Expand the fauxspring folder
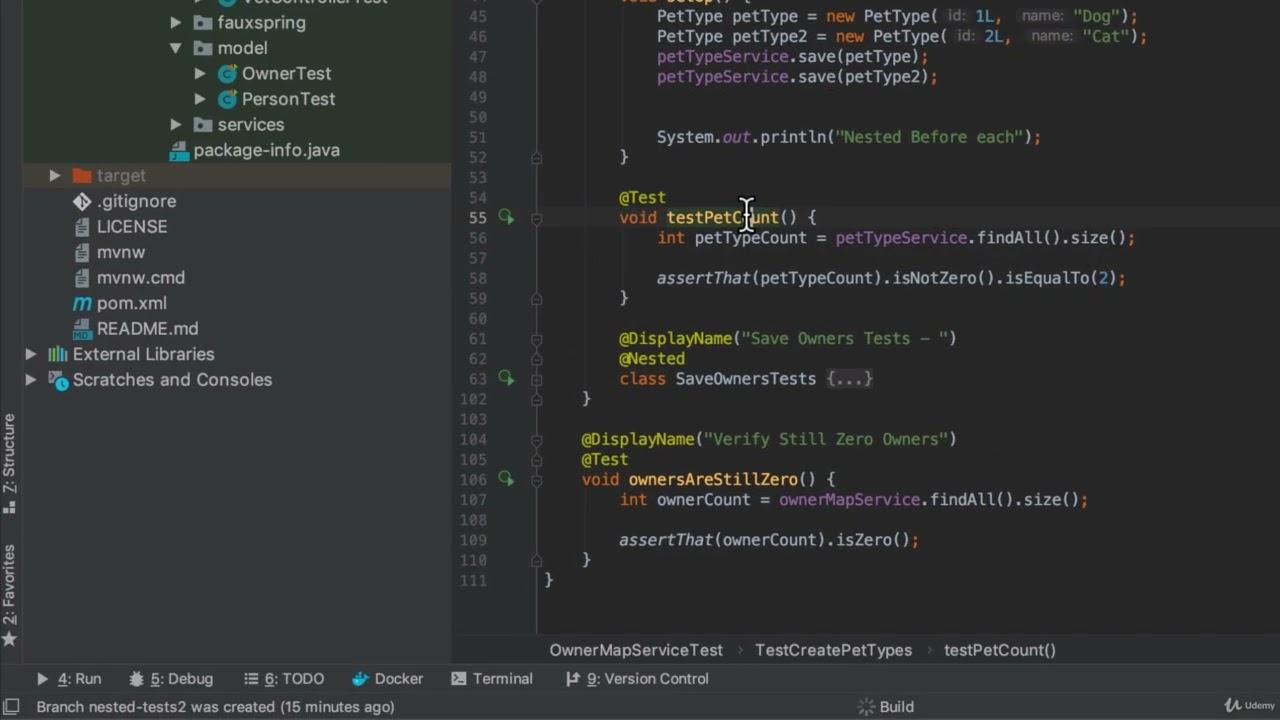The image size is (1280, 720). 176,22
